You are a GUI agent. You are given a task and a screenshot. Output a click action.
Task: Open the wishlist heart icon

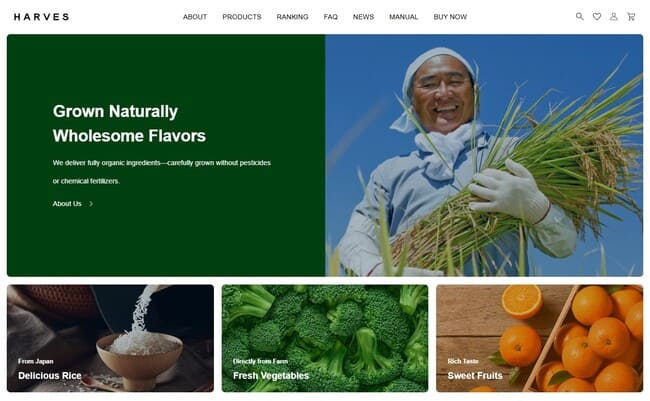click(x=597, y=17)
